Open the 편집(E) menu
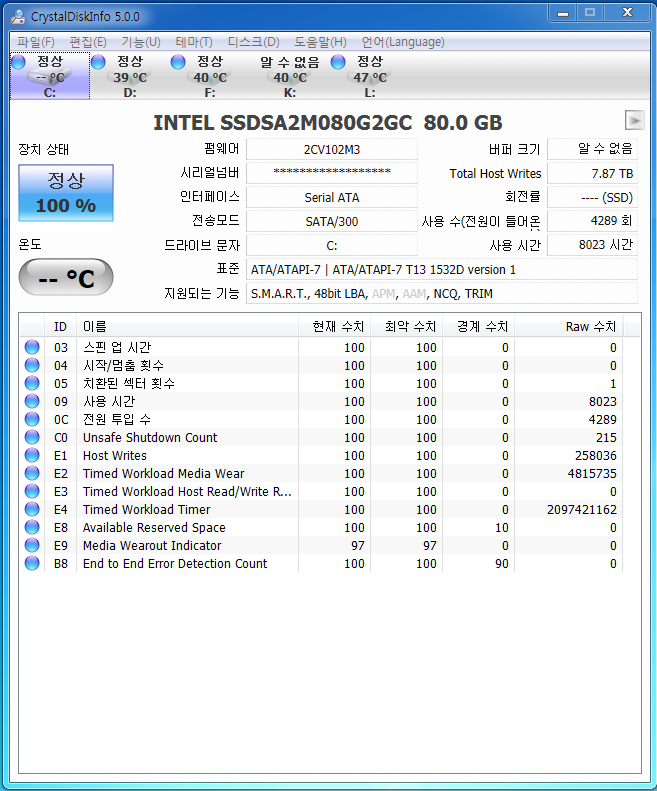 (x=88, y=42)
